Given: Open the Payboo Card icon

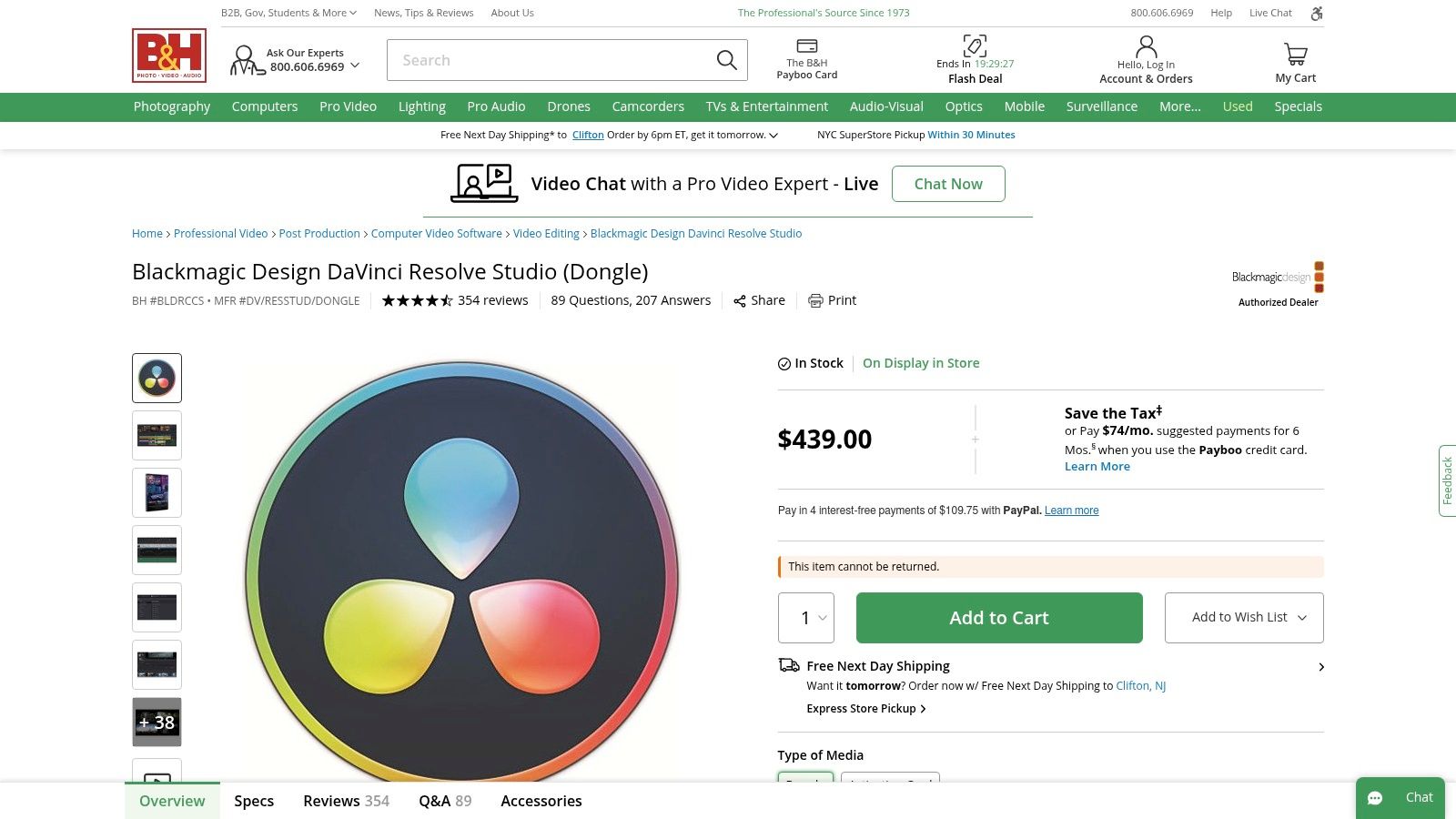Looking at the screenshot, I should [806, 46].
